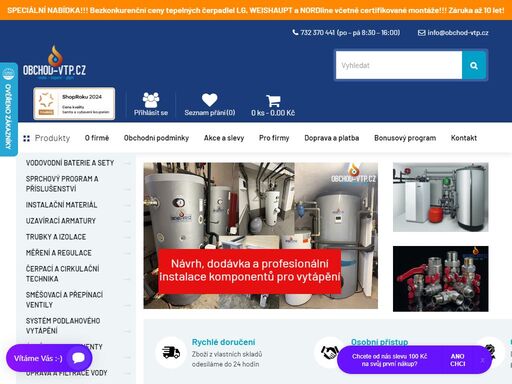Click the boiler room thumbnail image

point(441,197)
